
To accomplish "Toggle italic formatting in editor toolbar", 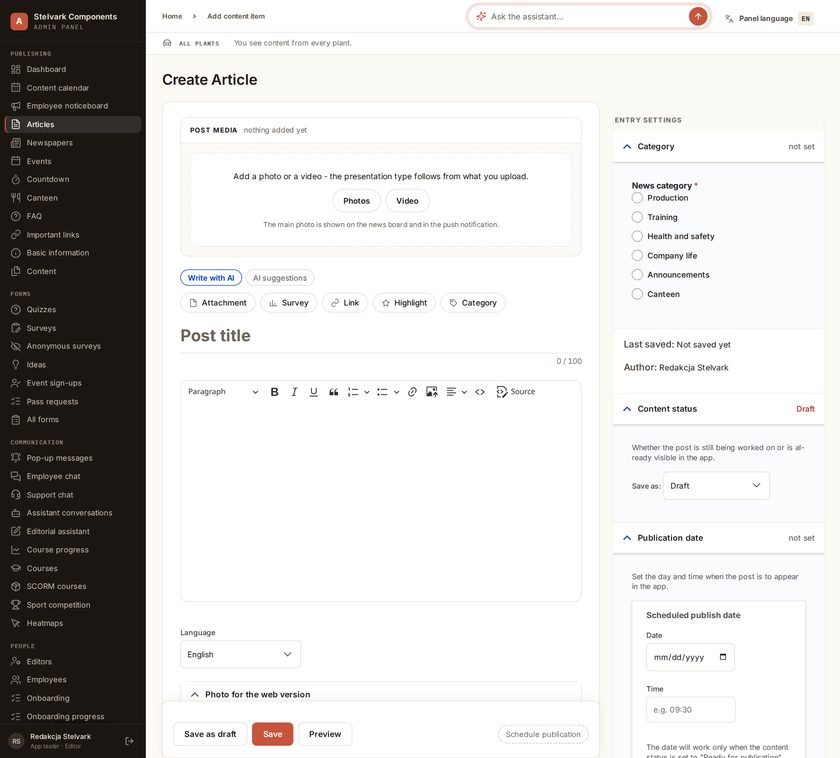I will click(294, 392).
